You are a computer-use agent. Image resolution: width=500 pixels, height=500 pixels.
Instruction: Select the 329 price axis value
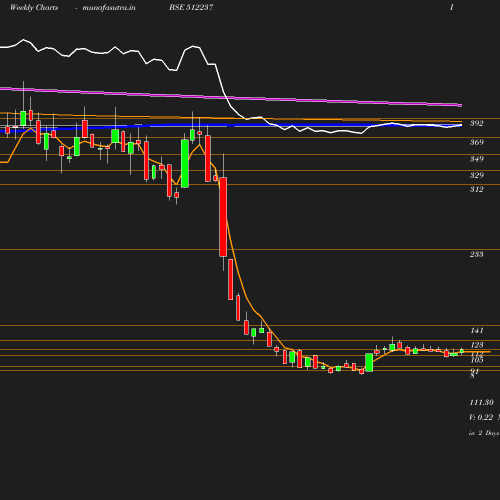click(477, 175)
